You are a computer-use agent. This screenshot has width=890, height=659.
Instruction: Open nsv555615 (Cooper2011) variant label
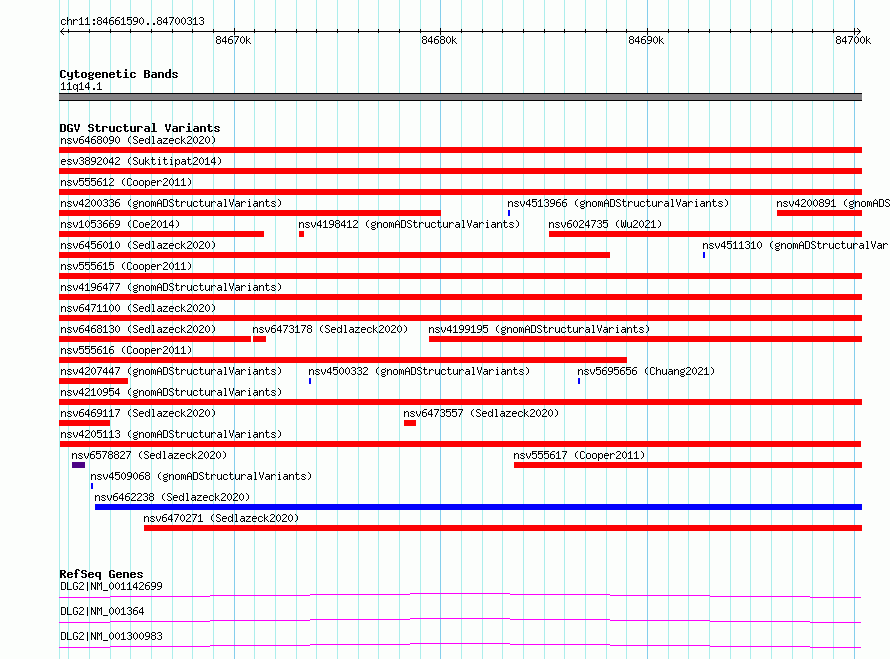click(x=126, y=266)
